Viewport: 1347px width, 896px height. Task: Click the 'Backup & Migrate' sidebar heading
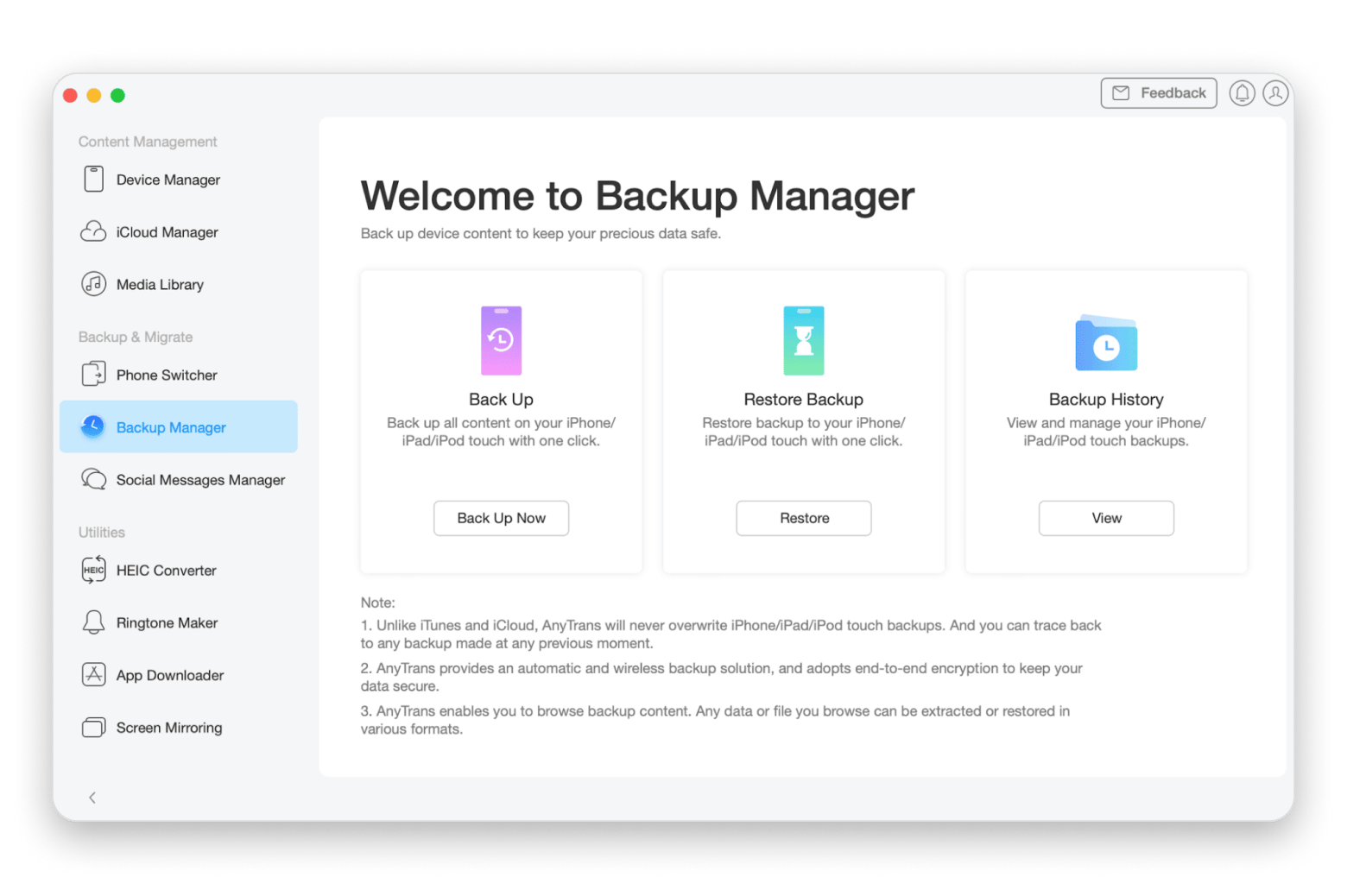[136, 337]
